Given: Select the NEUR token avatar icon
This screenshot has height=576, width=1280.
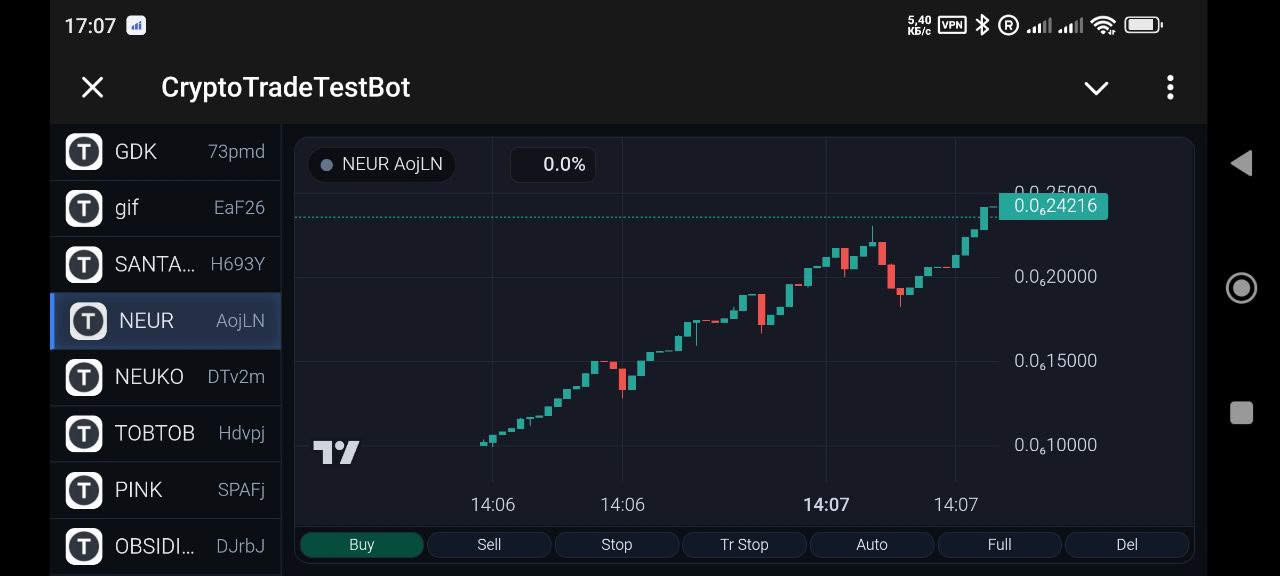Looking at the screenshot, I should pos(87,320).
